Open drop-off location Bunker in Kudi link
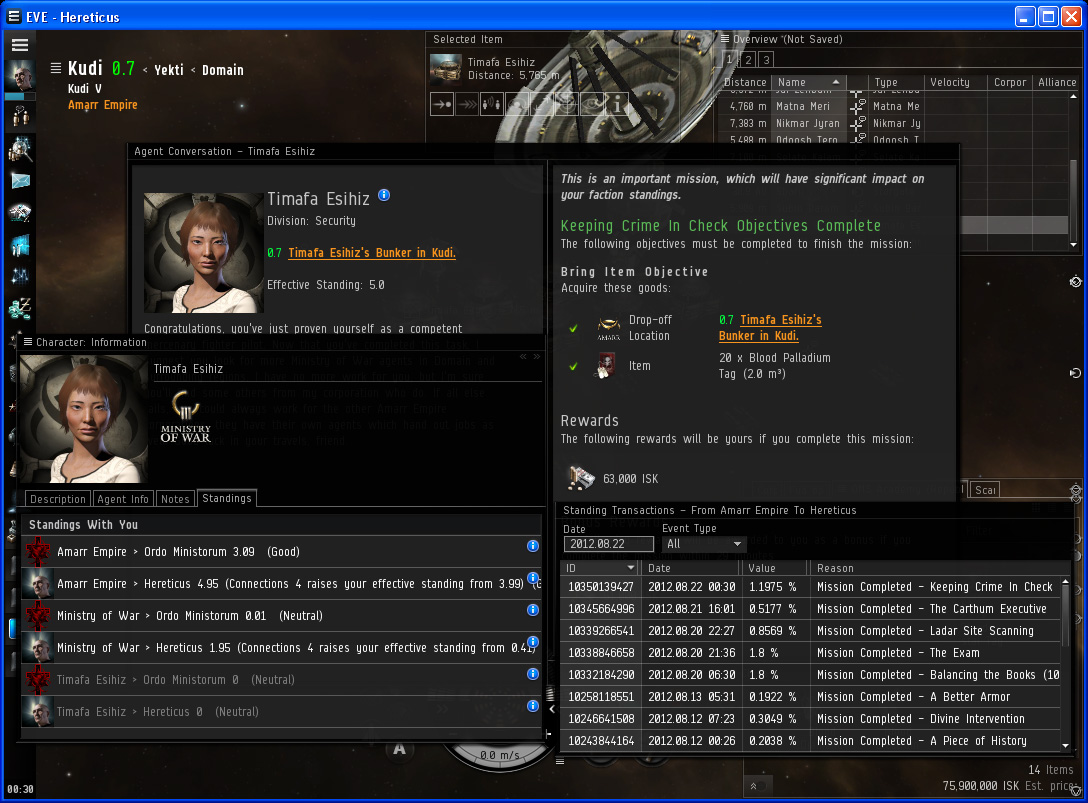Image resolution: width=1088 pixels, height=803 pixels. (770, 328)
